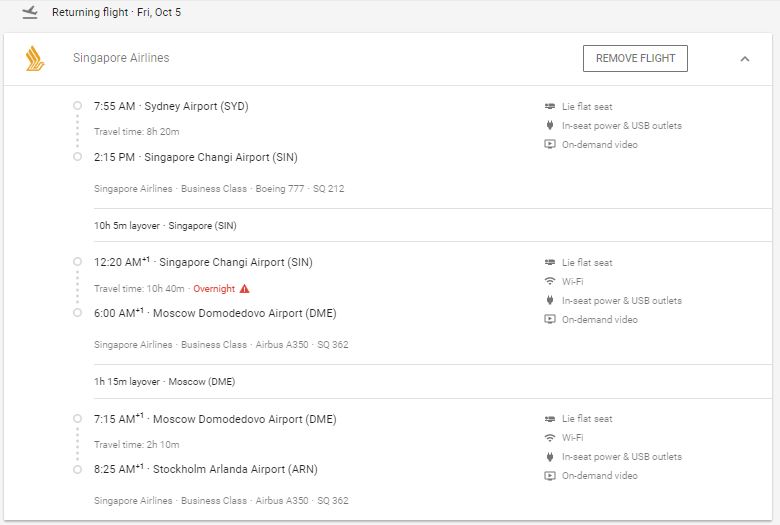The height and width of the screenshot is (525, 780).
Task: Click the Lie flat seat icon for the Moscow to Stockholm leg
Action: tap(550, 419)
